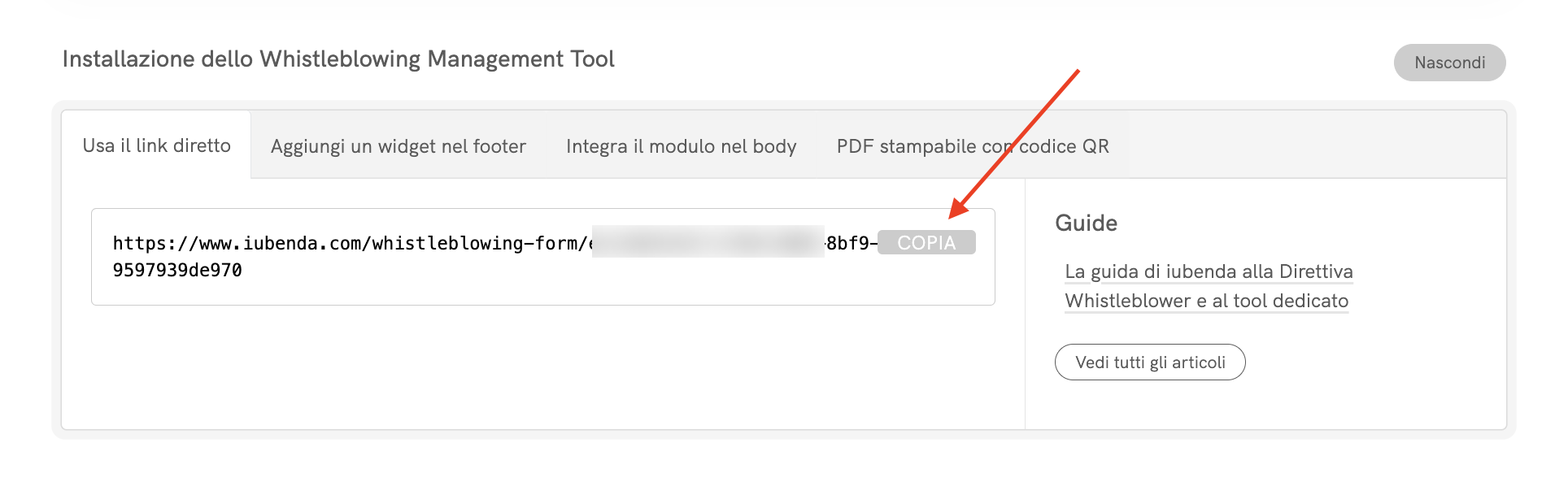The width and height of the screenshot is (1568, 486).
Task: Click the blurred portion of the URL
Action: click(x=708, y=242)
